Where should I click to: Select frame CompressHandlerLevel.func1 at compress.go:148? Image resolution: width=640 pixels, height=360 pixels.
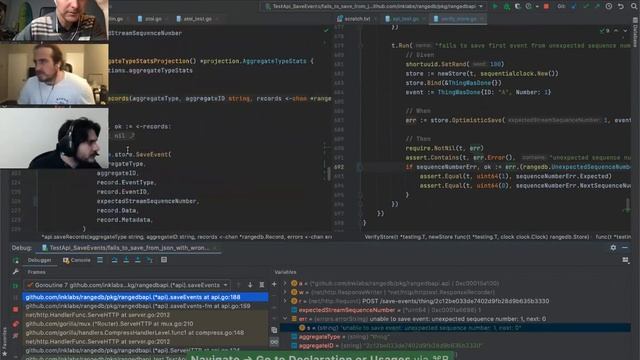coord(146,333)
